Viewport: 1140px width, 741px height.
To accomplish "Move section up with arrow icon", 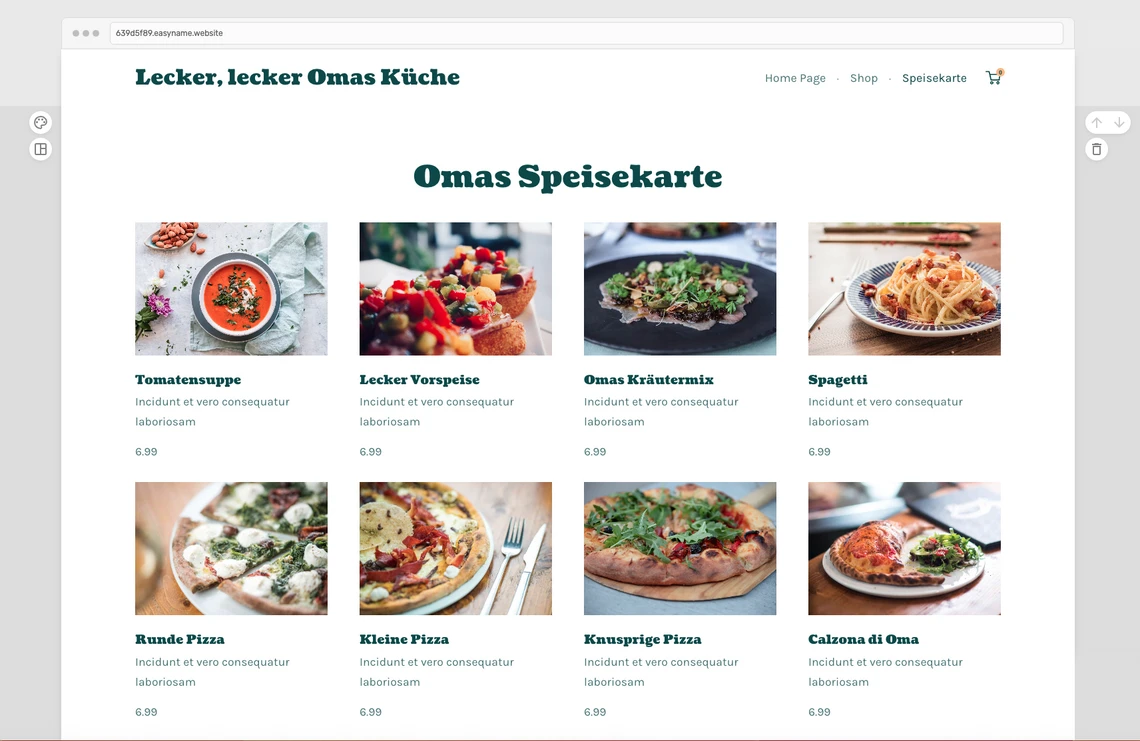I will pyautogui.click(x=1096, y=122).
